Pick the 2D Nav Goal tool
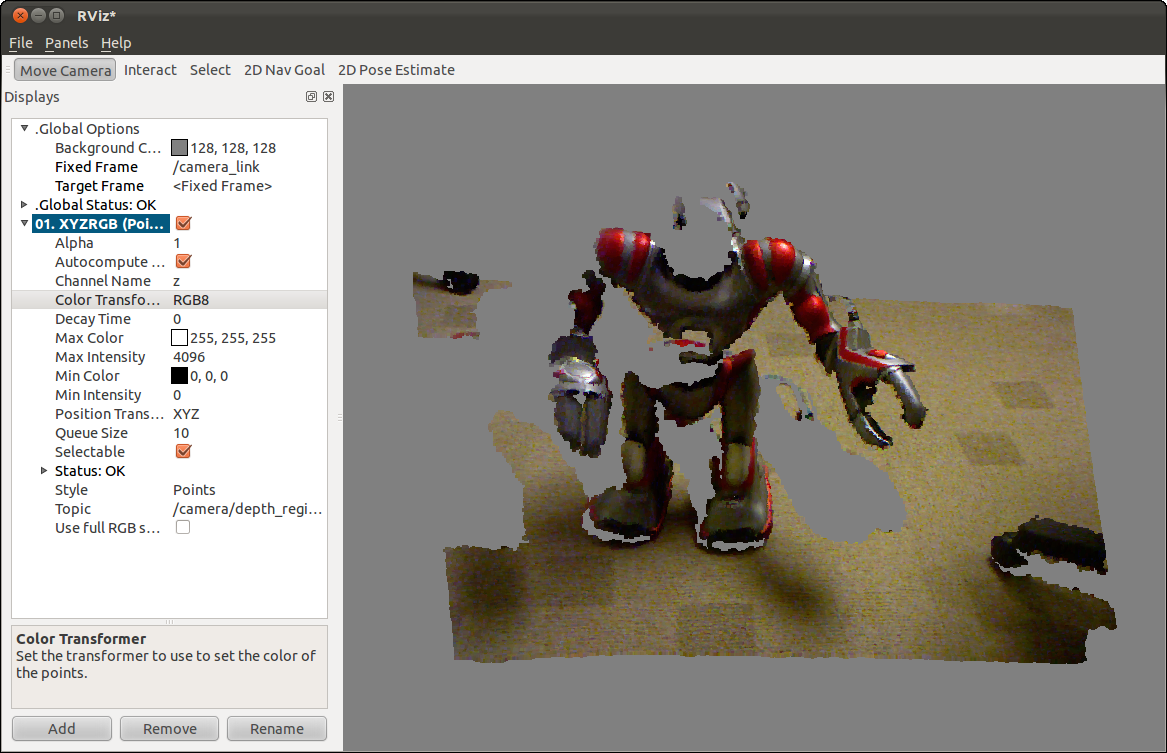This screenshot has height=753, width=1167. coord(284,70)
